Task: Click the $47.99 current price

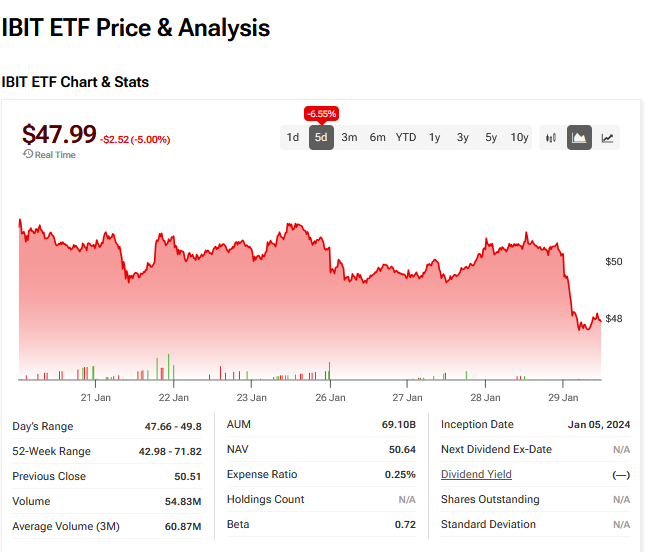Action: point(60,134)
